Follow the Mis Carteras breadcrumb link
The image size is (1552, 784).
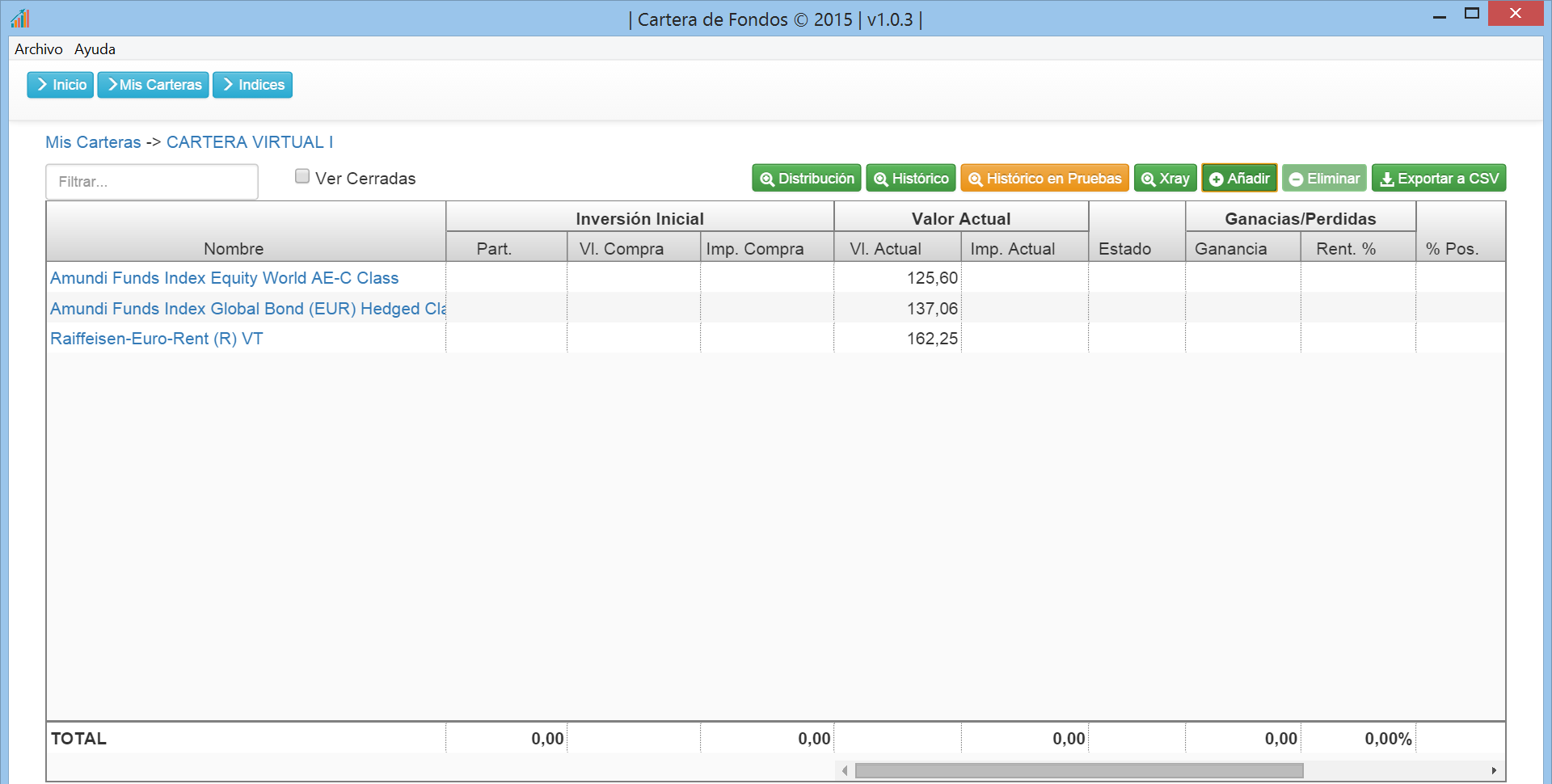93,142
